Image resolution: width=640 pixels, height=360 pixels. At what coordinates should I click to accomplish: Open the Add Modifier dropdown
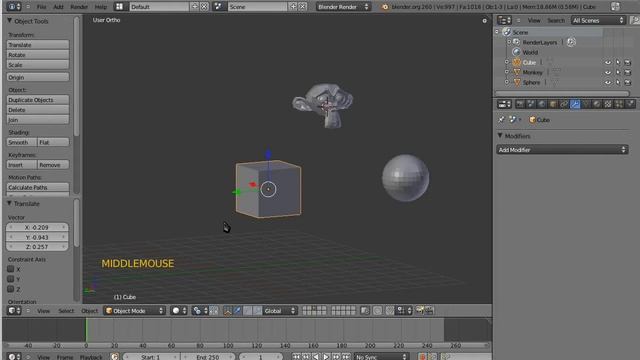pos(562,150)
